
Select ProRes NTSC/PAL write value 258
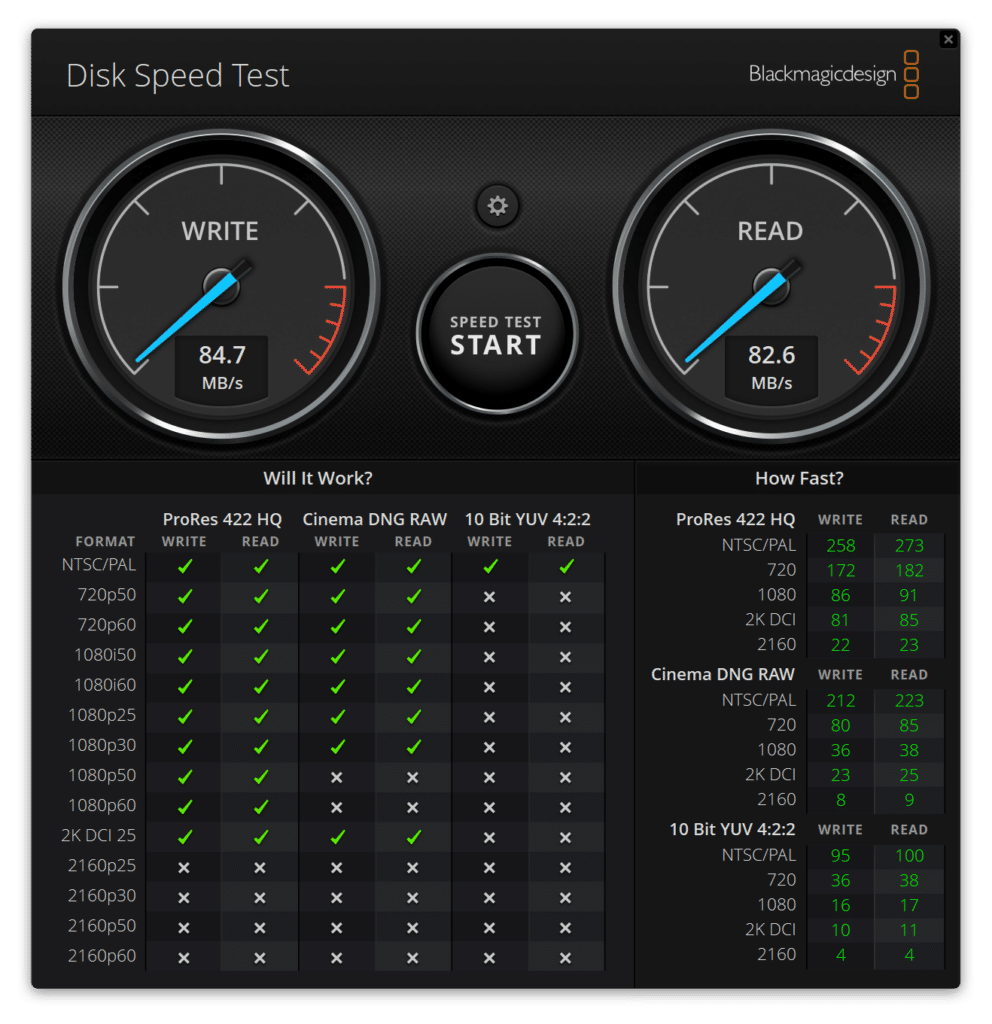(840, 545)
